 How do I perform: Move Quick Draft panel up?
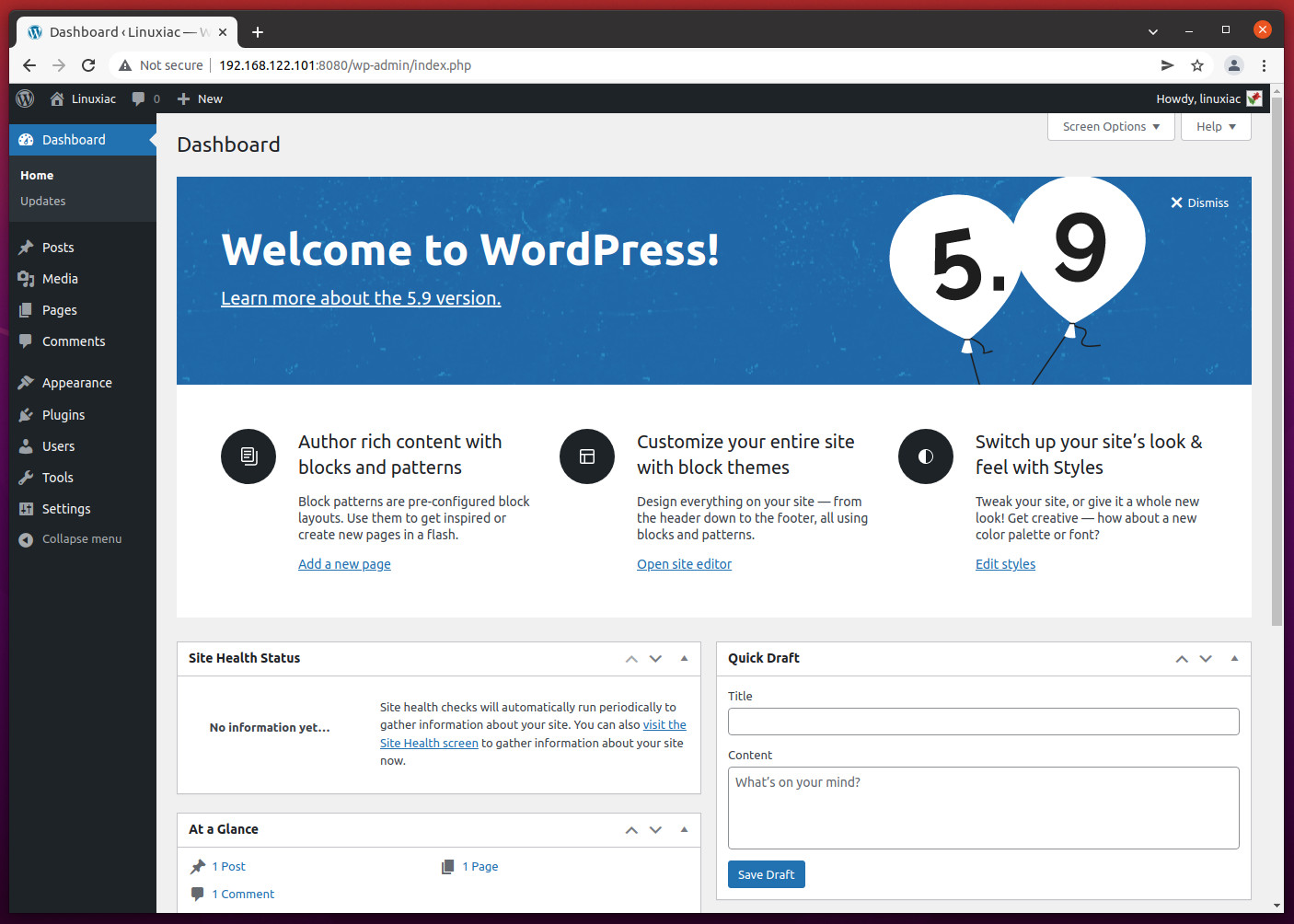[1182, 659]
